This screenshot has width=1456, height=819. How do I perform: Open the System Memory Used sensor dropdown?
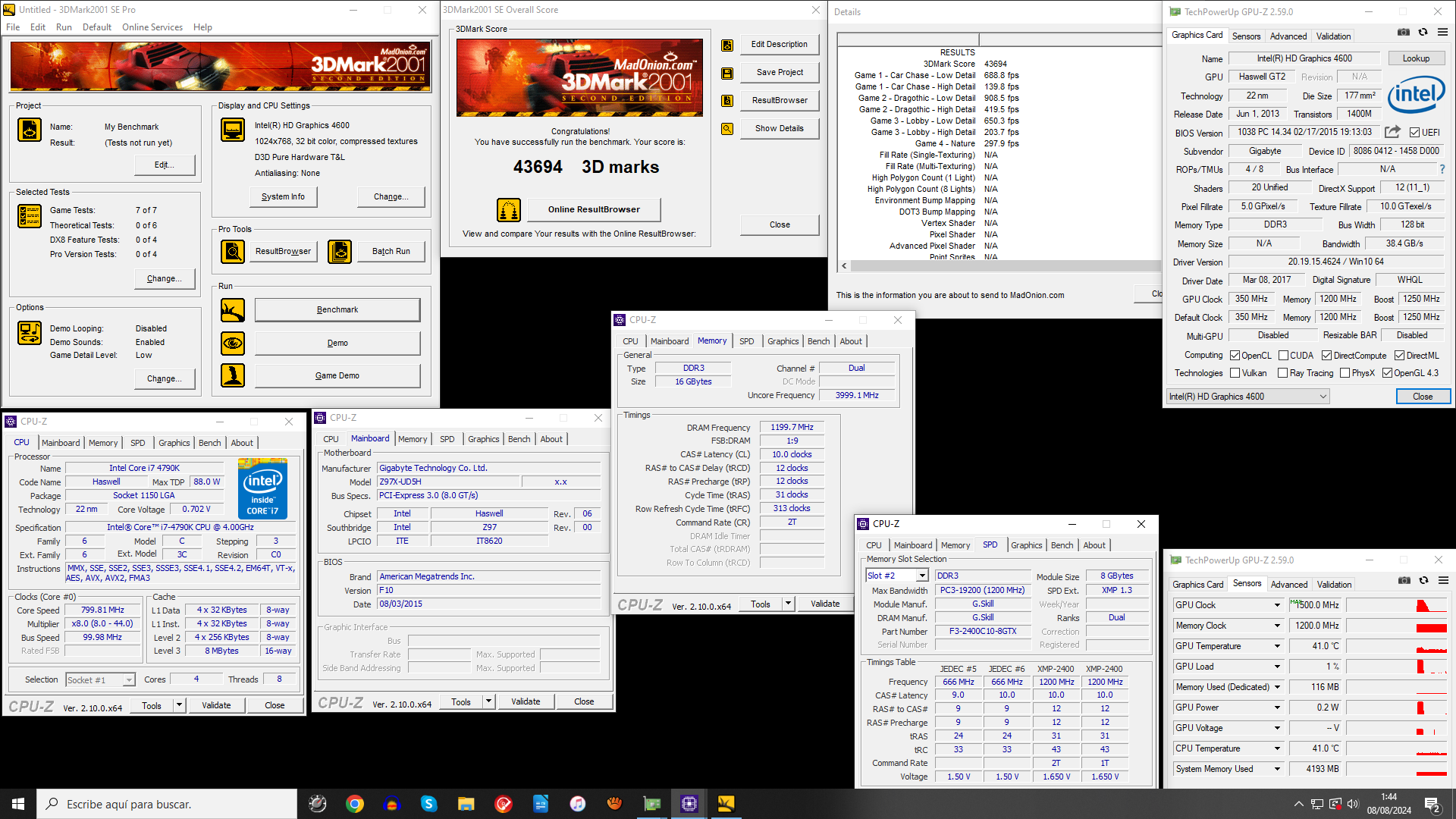1277,769
